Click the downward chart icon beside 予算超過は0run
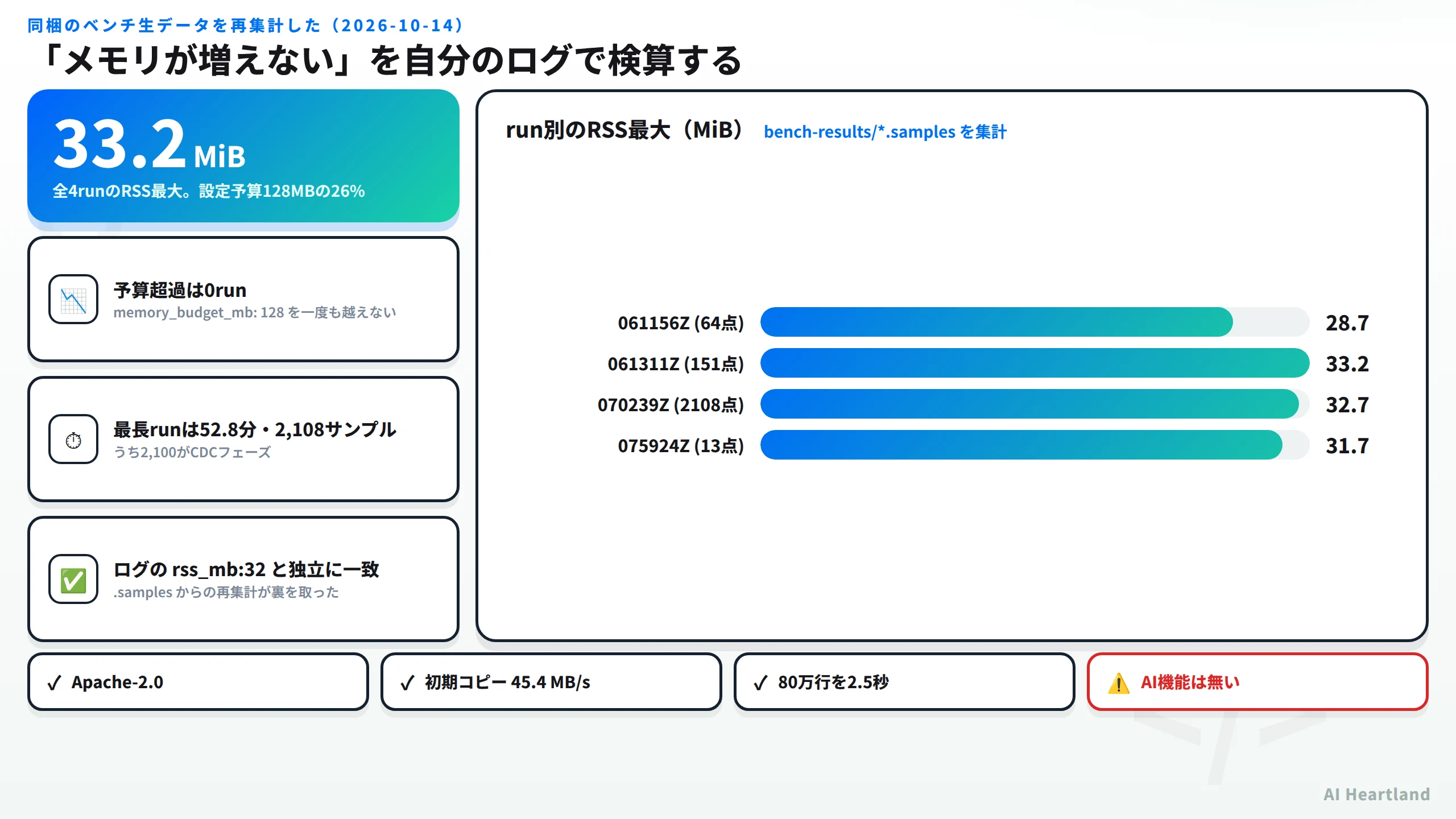 [x=73, y=299]
